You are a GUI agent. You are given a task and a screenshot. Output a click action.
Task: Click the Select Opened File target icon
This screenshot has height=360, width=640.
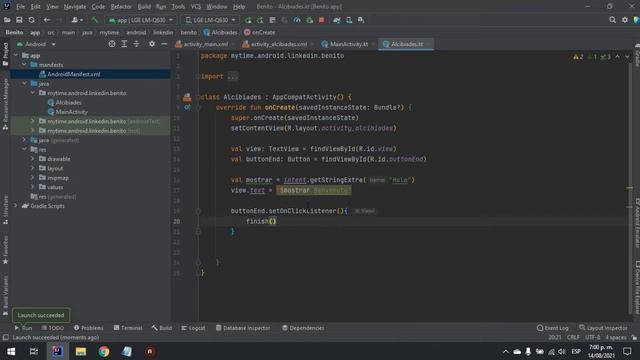pos(112,44)
